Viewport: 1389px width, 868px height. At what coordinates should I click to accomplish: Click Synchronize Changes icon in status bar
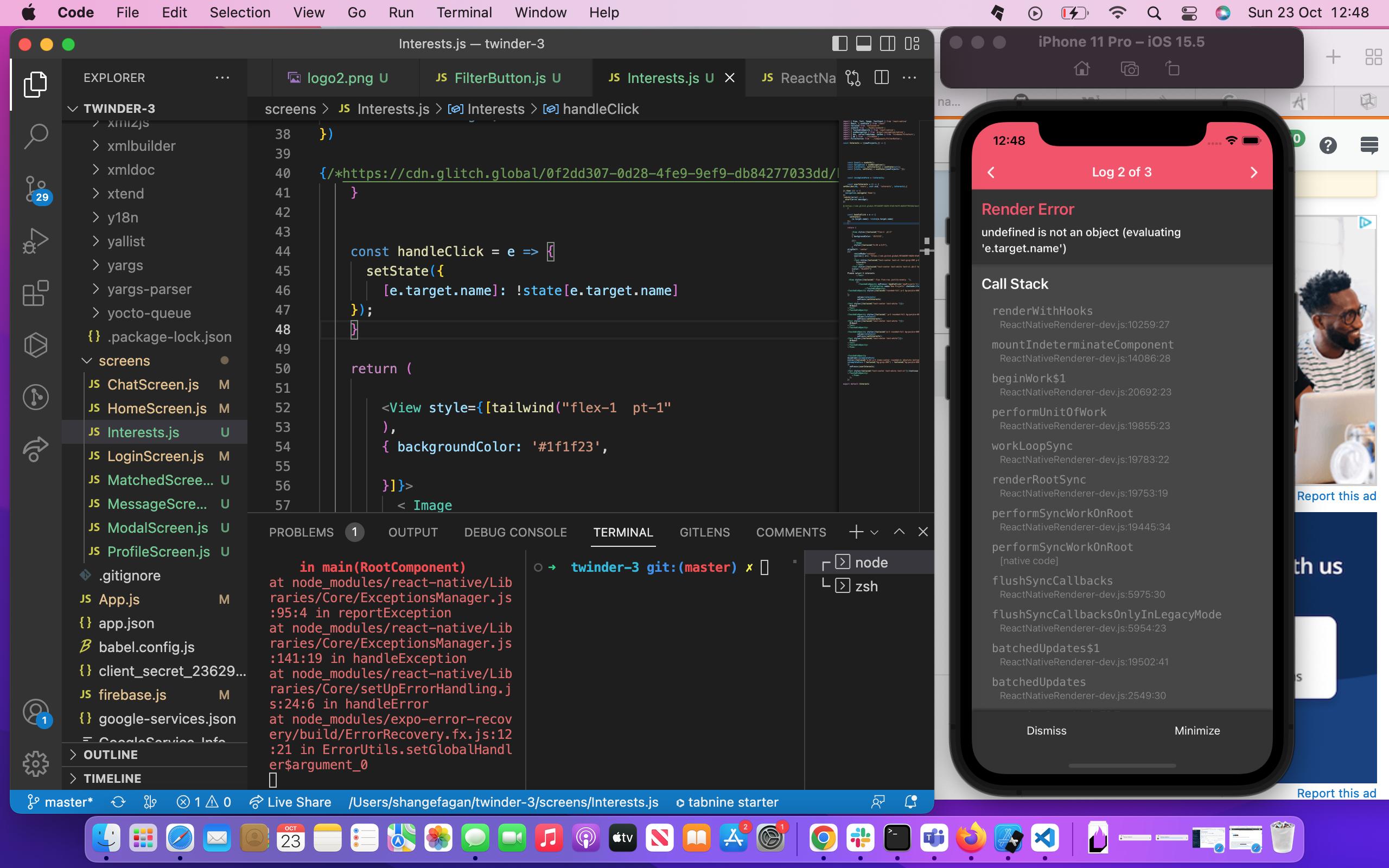[x=118, y=802]
